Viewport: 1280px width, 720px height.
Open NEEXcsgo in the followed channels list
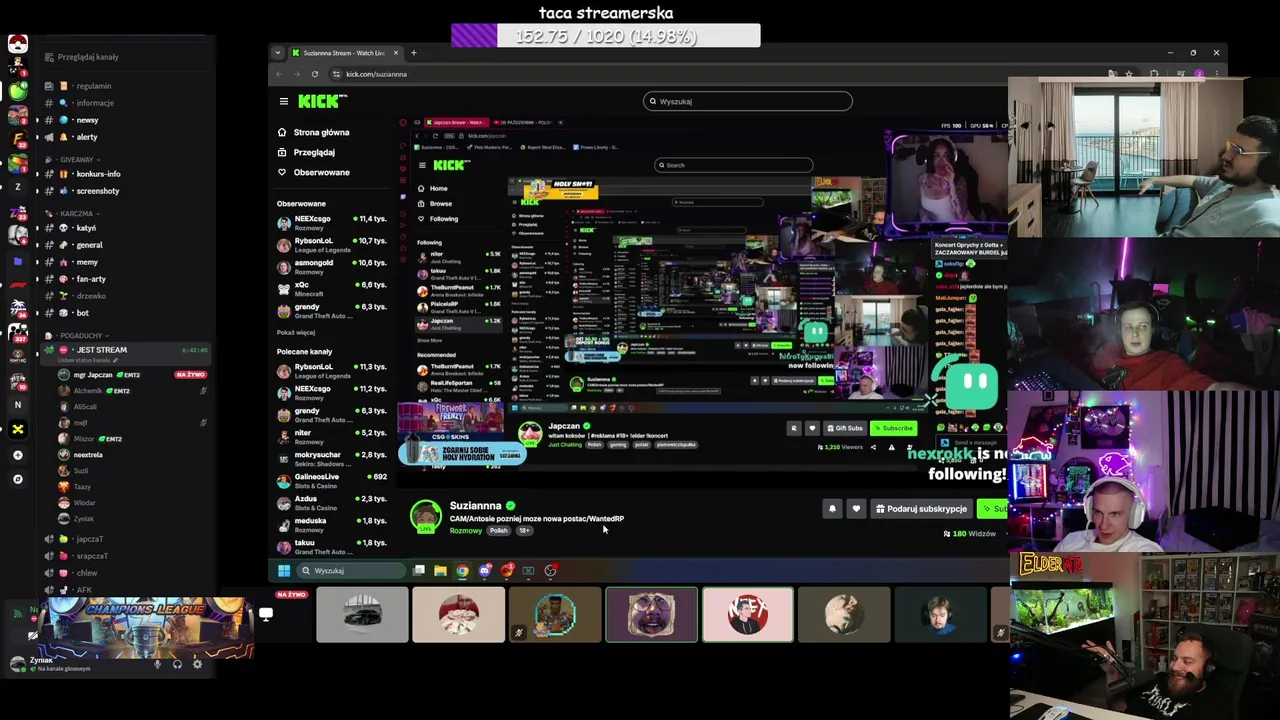(331, 223)
